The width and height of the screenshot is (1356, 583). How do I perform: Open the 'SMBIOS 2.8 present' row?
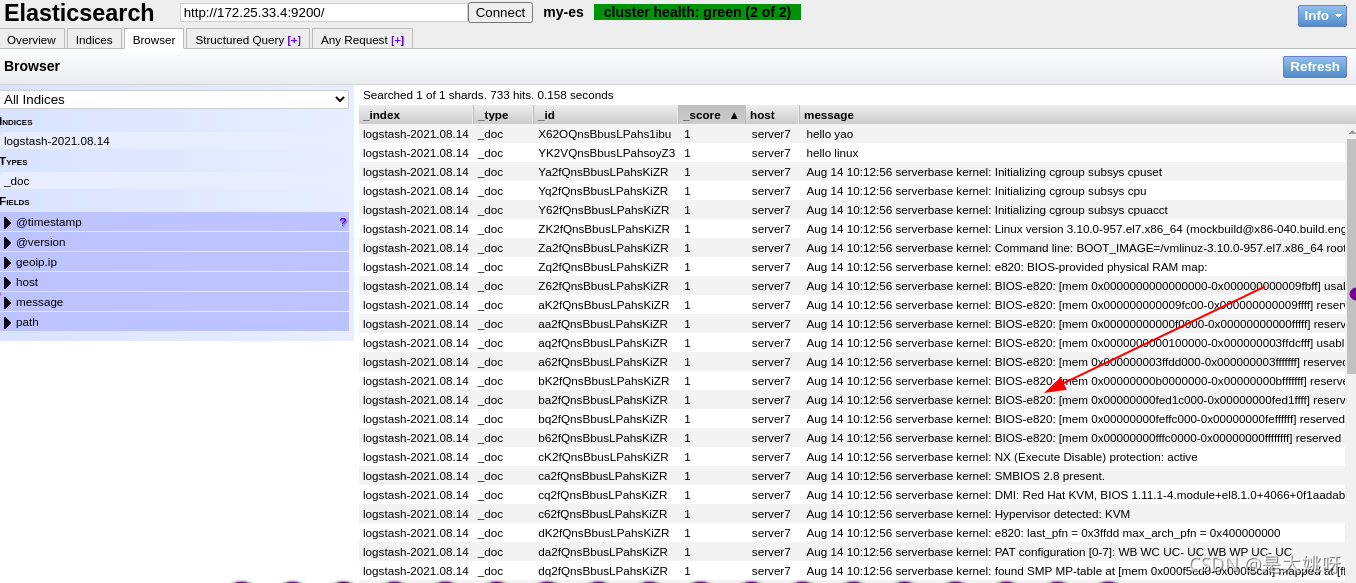tap(853, 476)
